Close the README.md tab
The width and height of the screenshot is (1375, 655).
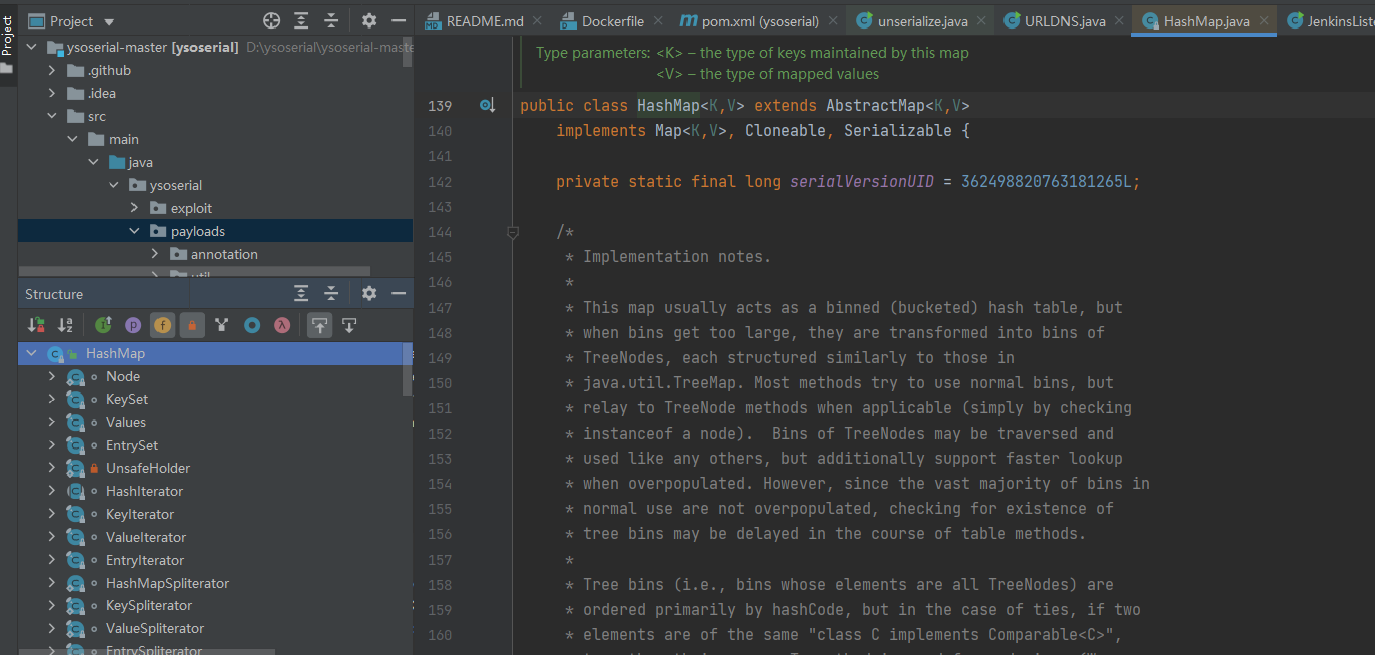pos(537,20)
